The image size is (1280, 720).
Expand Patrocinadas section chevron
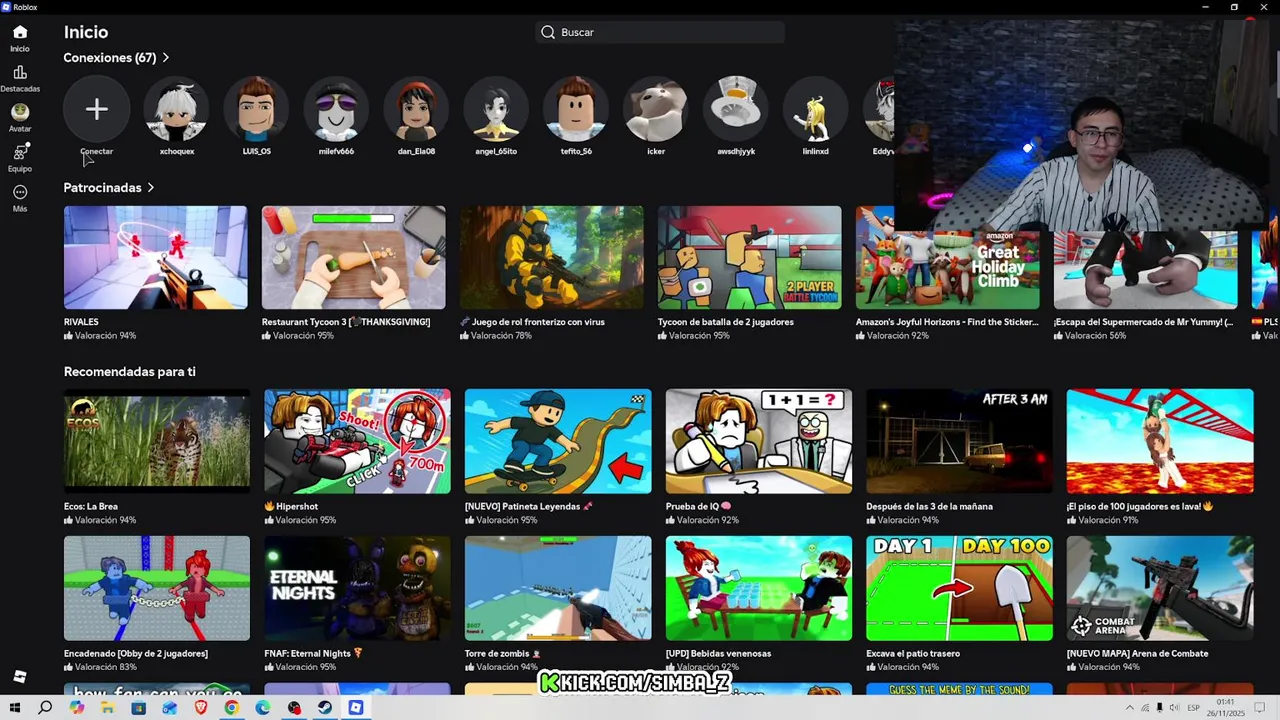151,188
